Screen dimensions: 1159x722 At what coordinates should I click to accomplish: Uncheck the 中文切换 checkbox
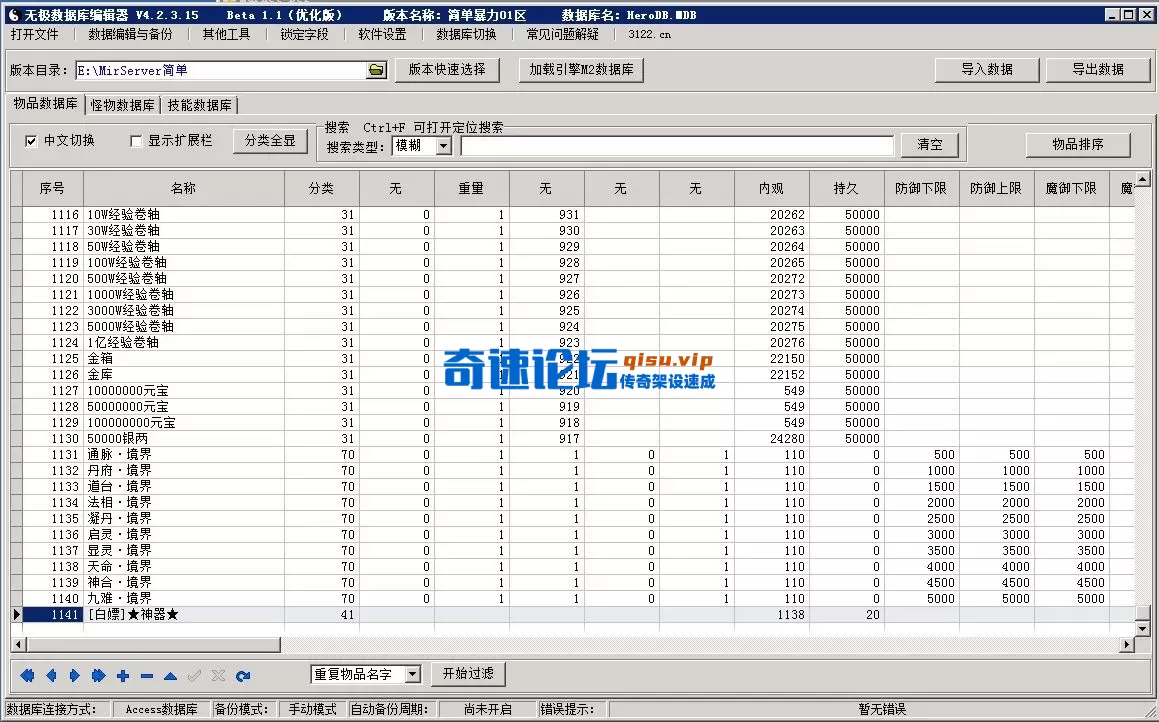[x=33, y=141]
